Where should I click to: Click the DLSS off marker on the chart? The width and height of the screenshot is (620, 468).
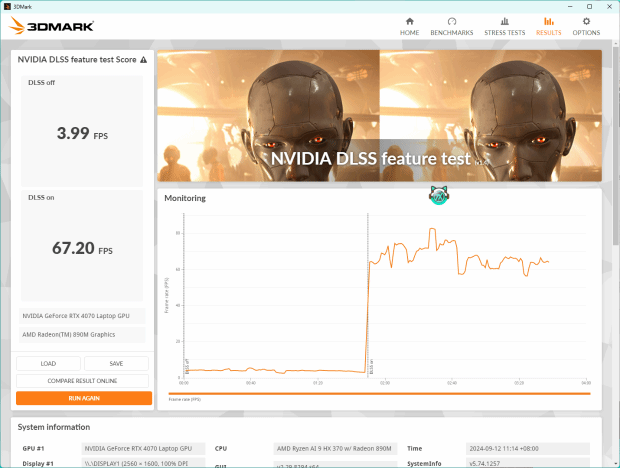(187, 366)
